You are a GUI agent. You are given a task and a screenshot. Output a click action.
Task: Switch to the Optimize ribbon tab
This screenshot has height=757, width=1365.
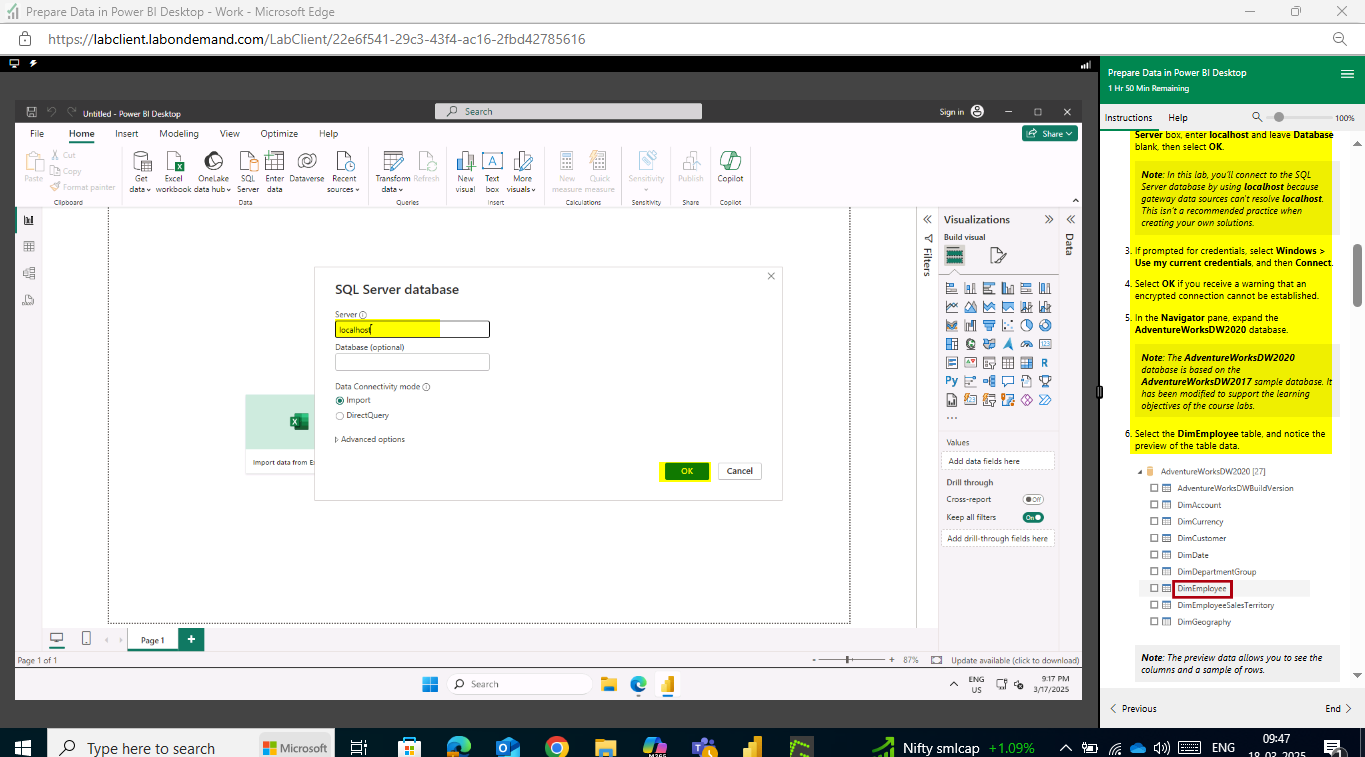click(279, 133)
